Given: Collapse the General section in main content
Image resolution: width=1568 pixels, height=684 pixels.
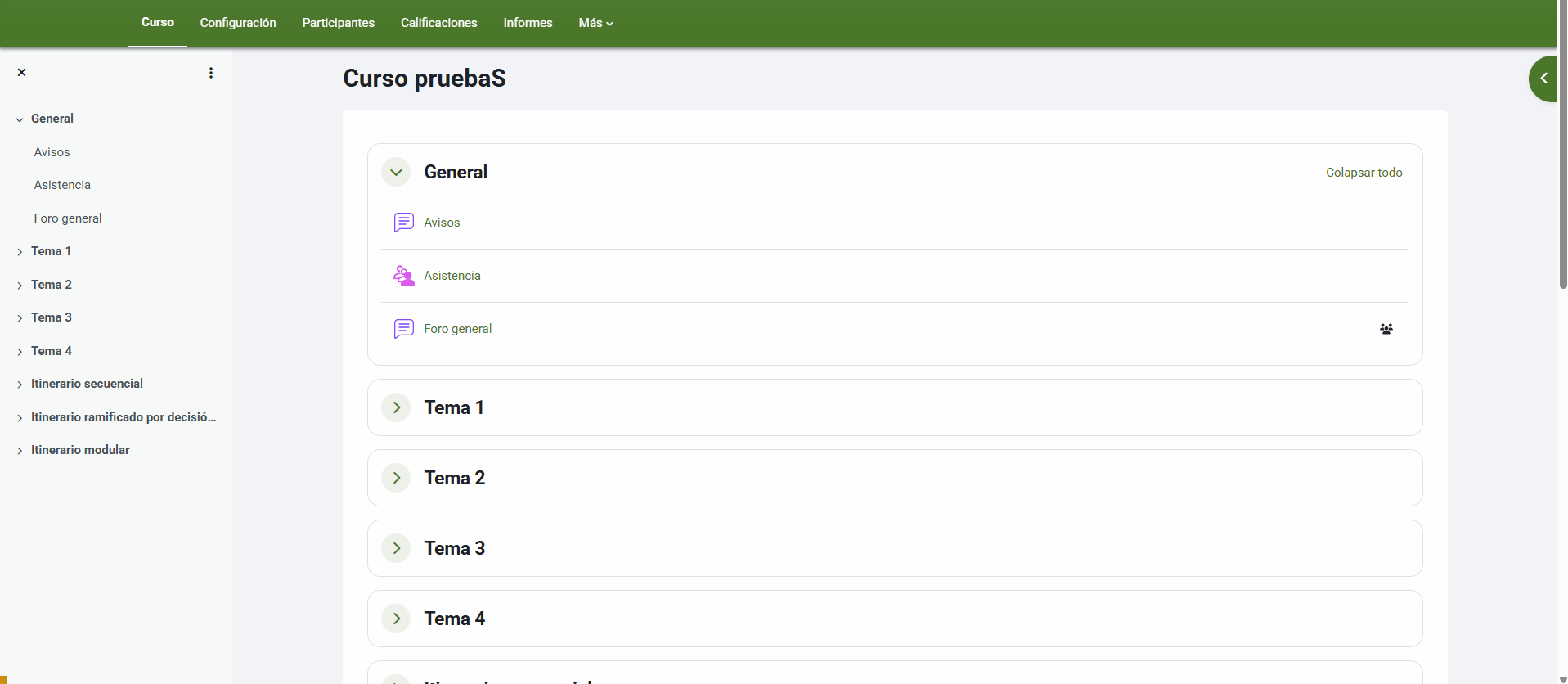Looking at the screenshot, I should [x=397, y=173].
